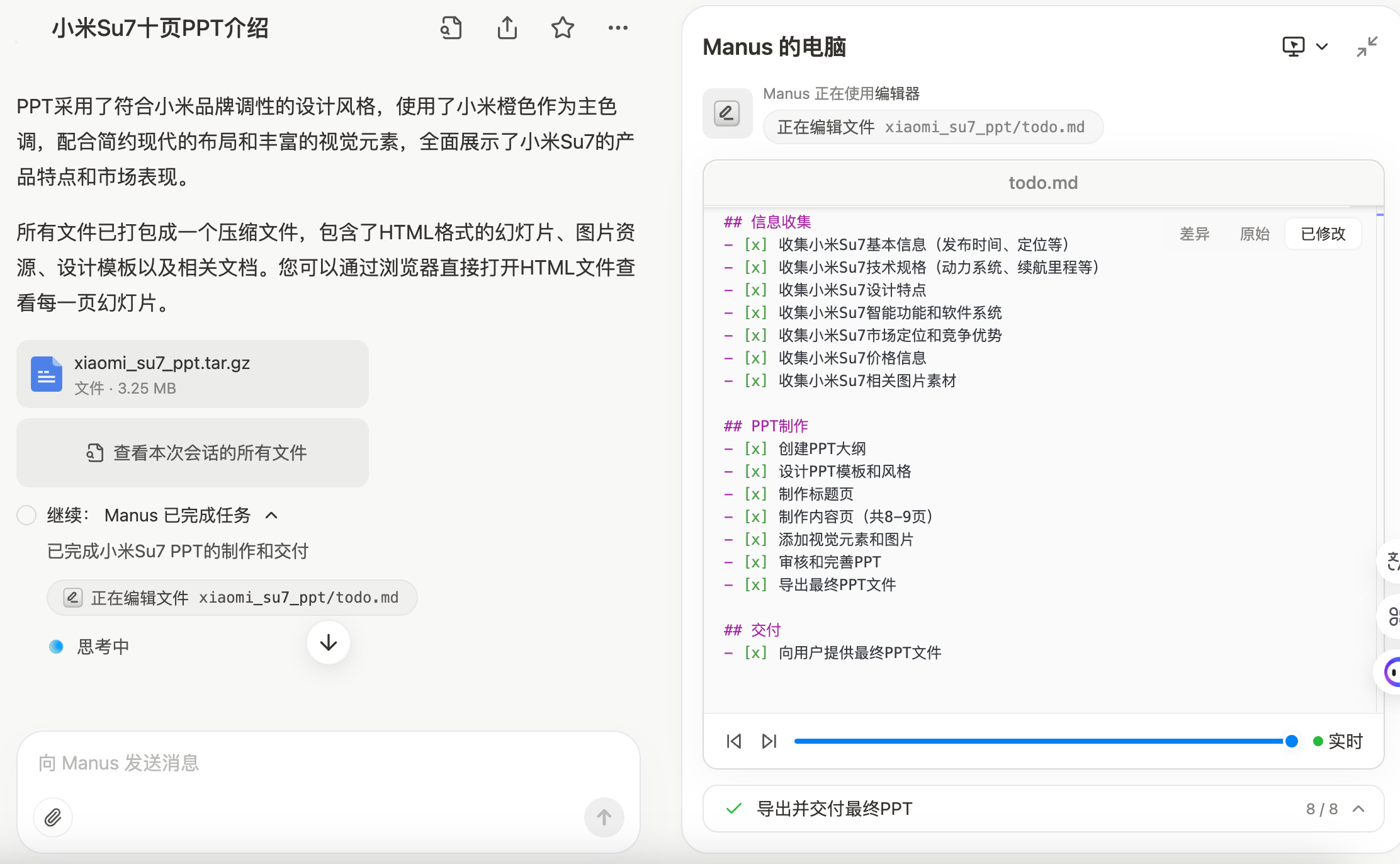Click the 已完成小米Su7 PPT的制作和交付 text
This screenshot has width=1400, height=864.
178,551
